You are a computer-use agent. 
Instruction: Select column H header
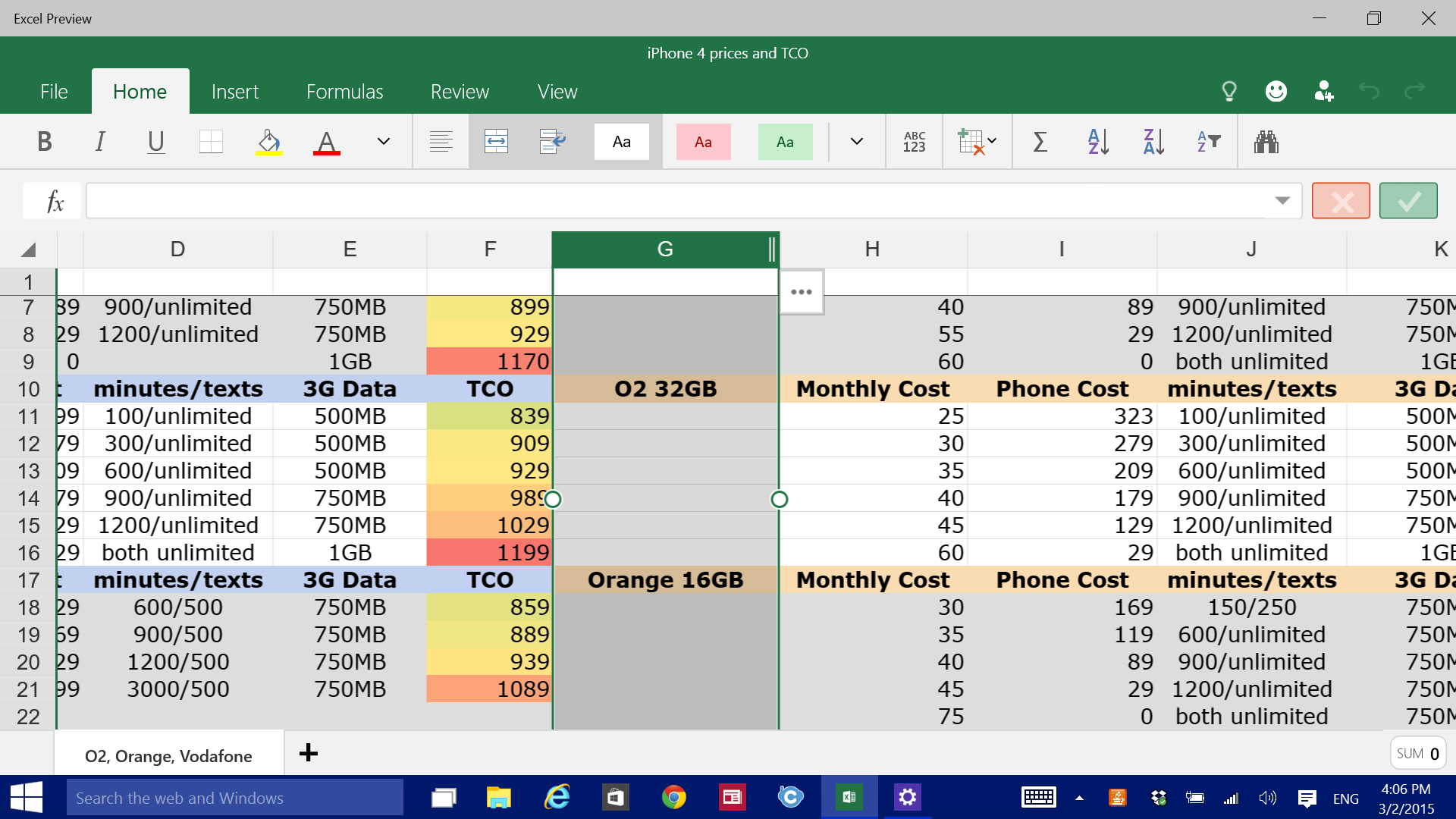[872, 249]
